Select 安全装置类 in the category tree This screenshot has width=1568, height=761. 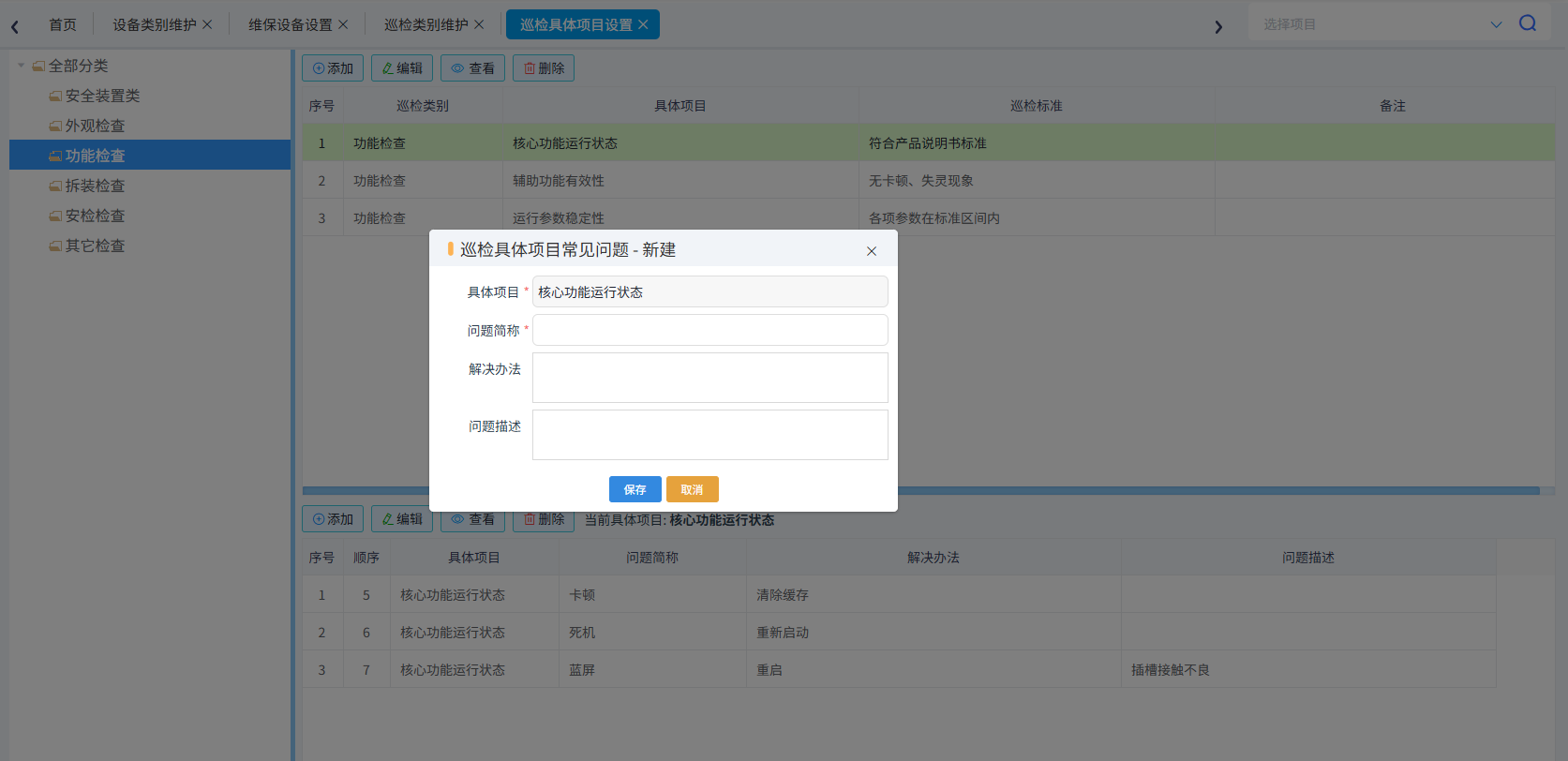tap(102, 96)
